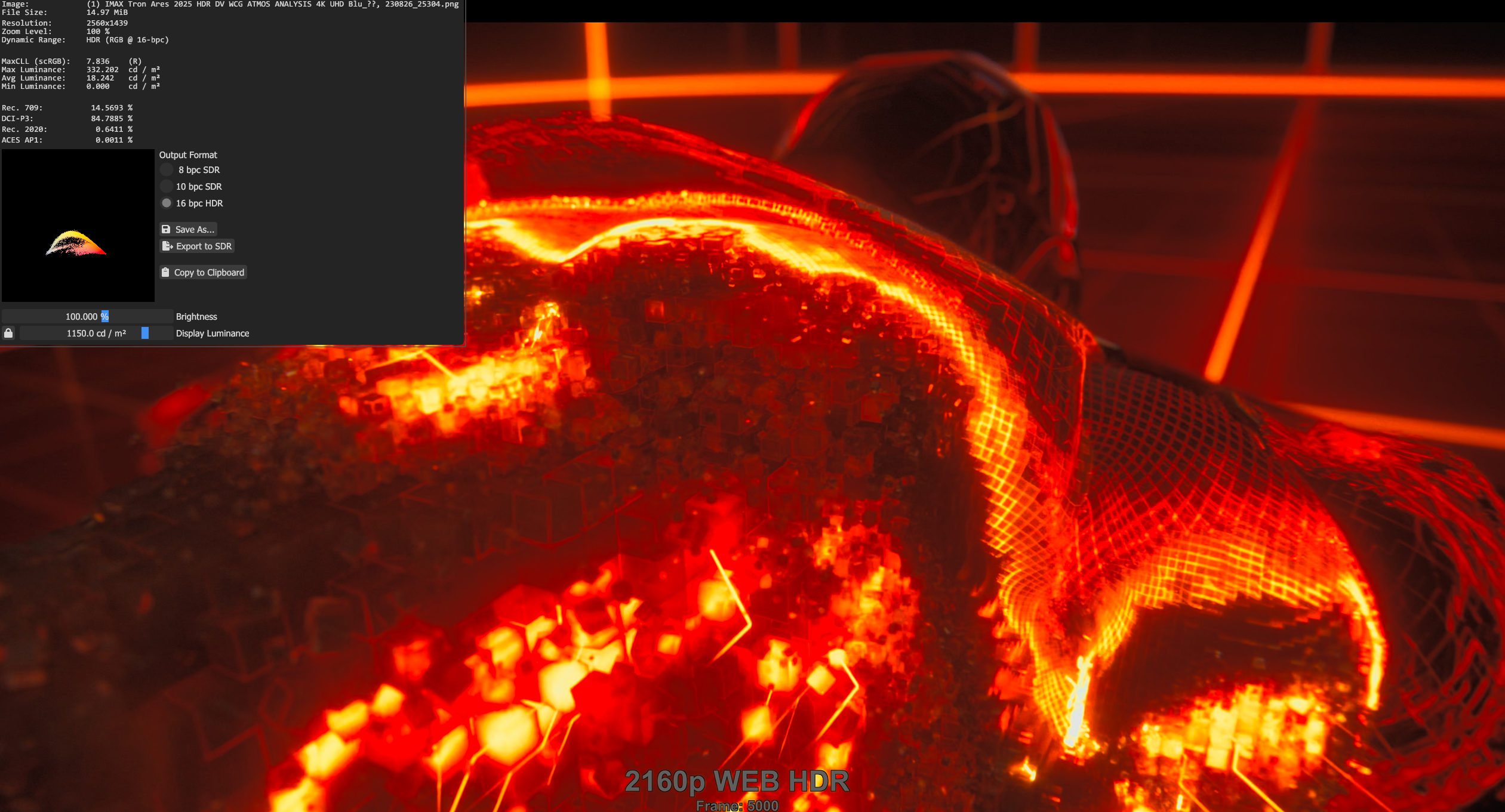Click the DCI-P3 percentage 84.7885 %
1505x812 pixels.
click(112, 119)
